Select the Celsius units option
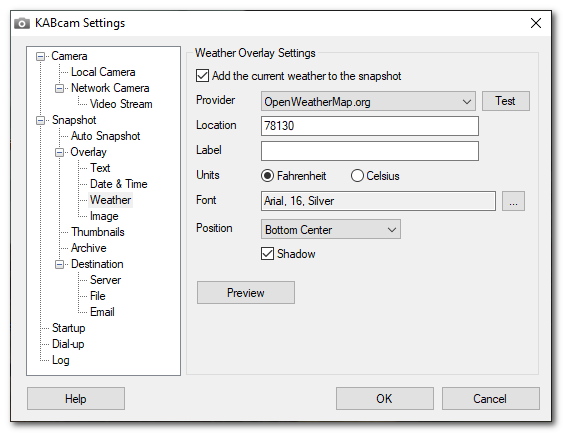 [357, 176]
